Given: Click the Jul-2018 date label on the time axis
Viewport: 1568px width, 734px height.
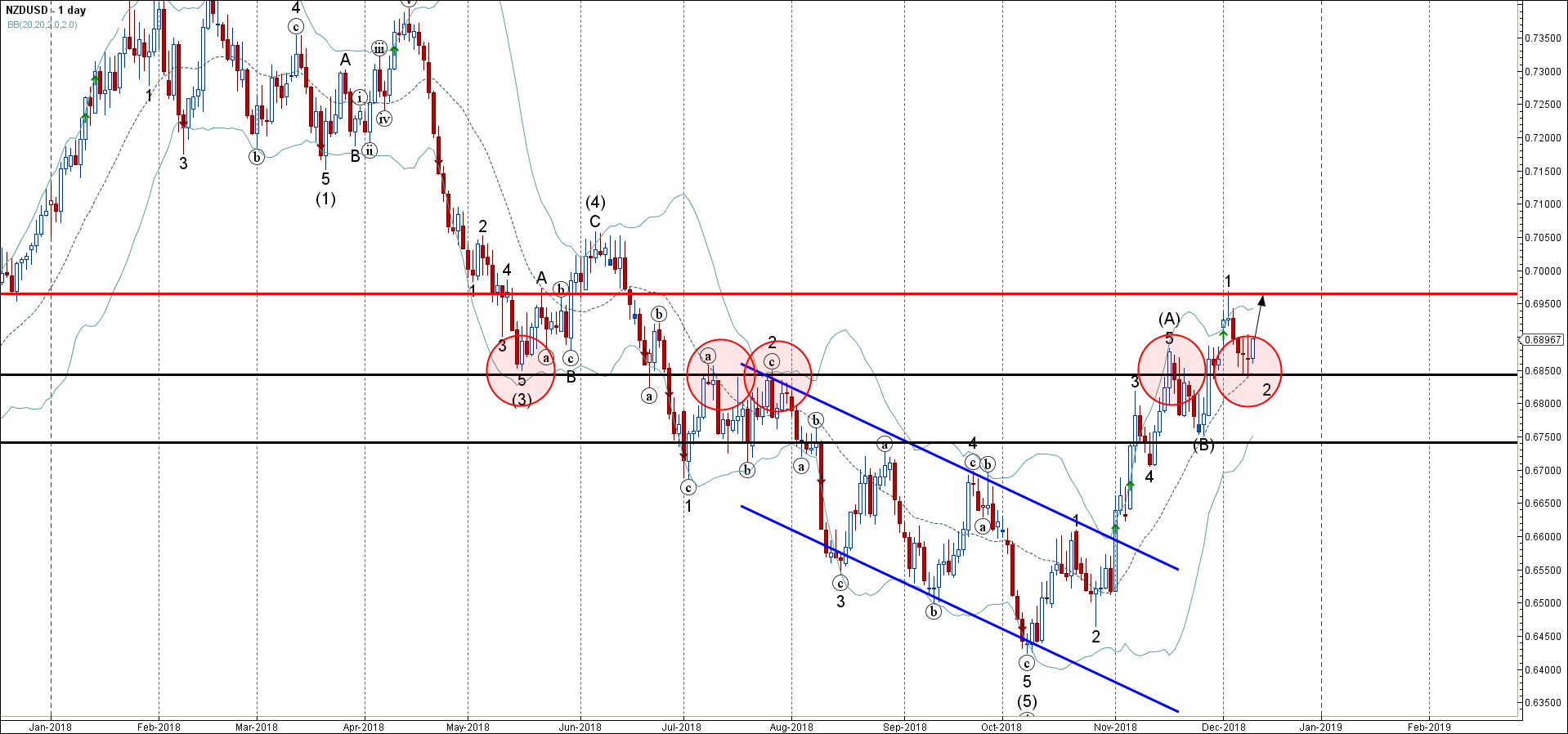Looking at the screenshot, I should pos(681,727).
